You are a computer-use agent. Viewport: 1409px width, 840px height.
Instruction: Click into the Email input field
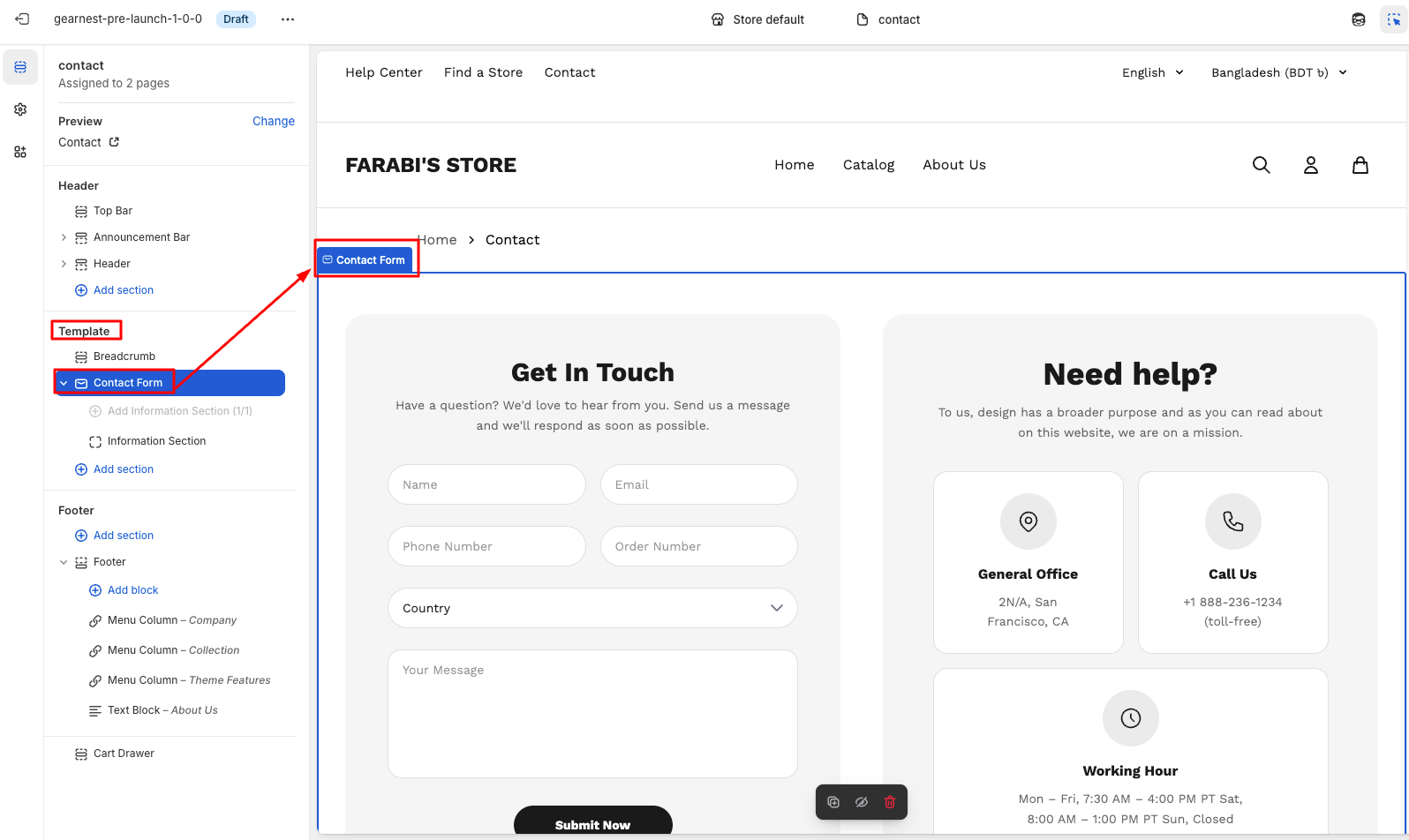click(698, 484)
